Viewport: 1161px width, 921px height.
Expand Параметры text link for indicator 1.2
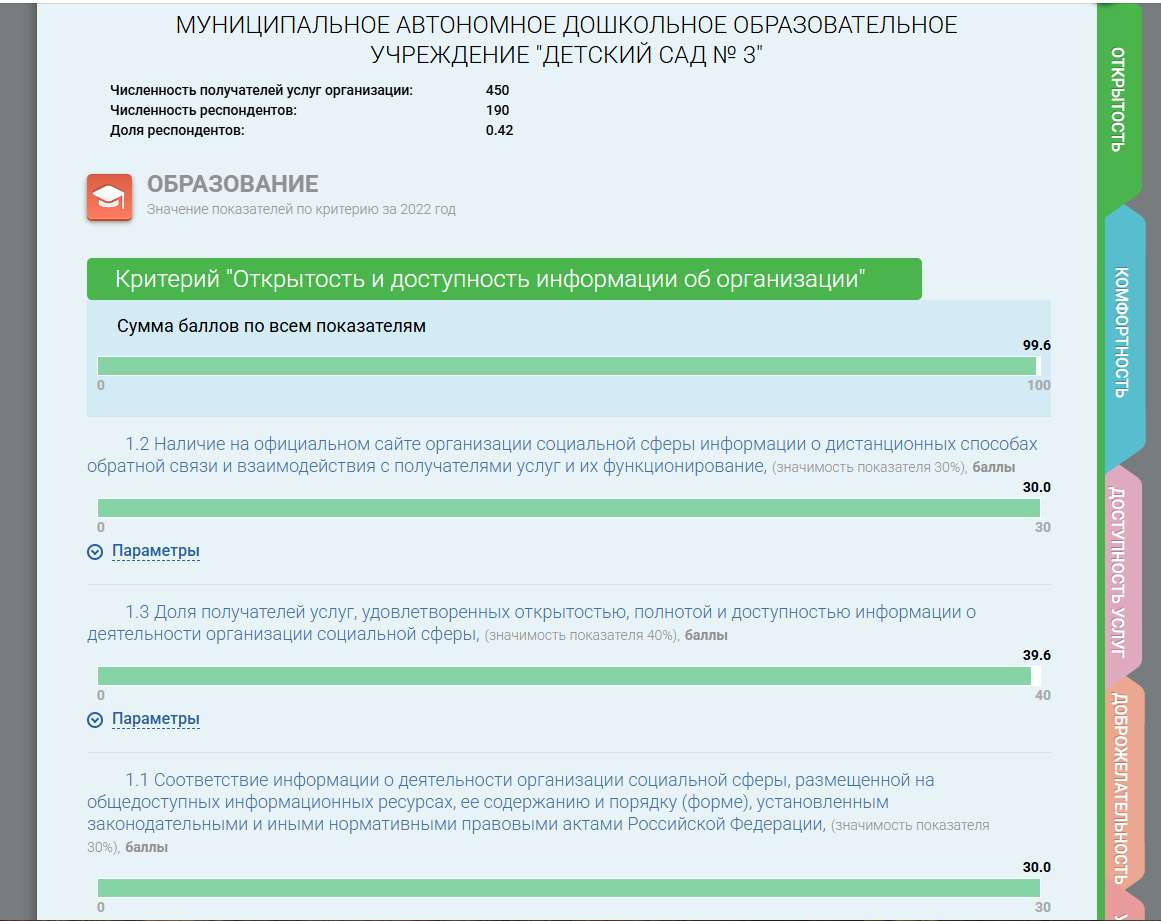[155, 551]
